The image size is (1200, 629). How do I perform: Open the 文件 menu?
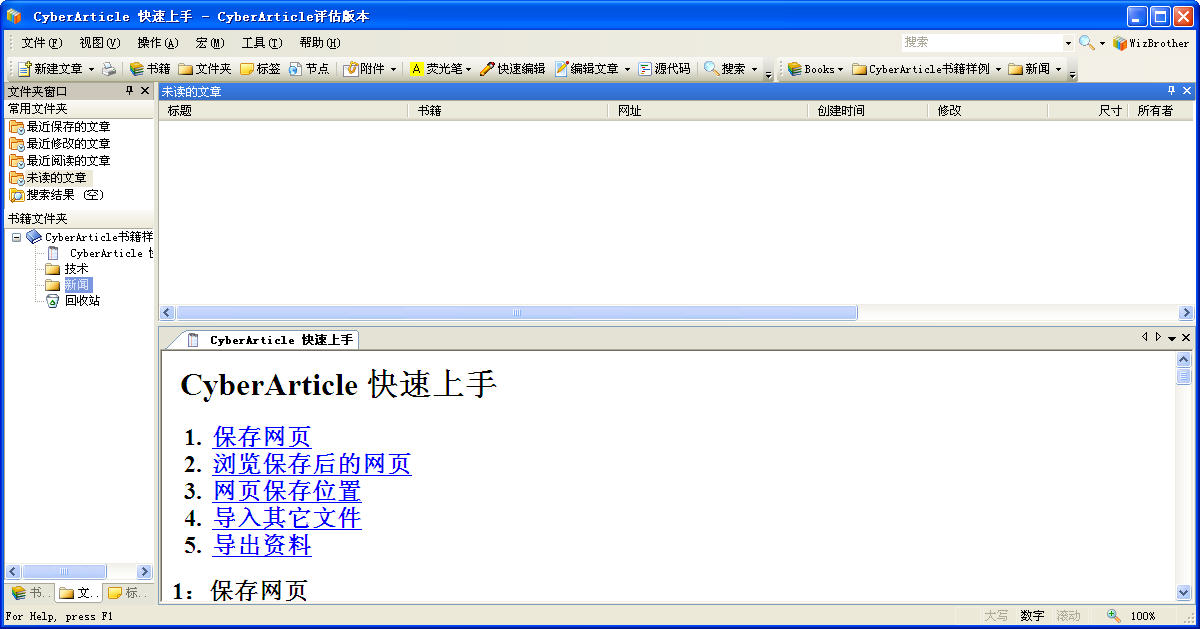pyautogui.click(x=41, y=43)
